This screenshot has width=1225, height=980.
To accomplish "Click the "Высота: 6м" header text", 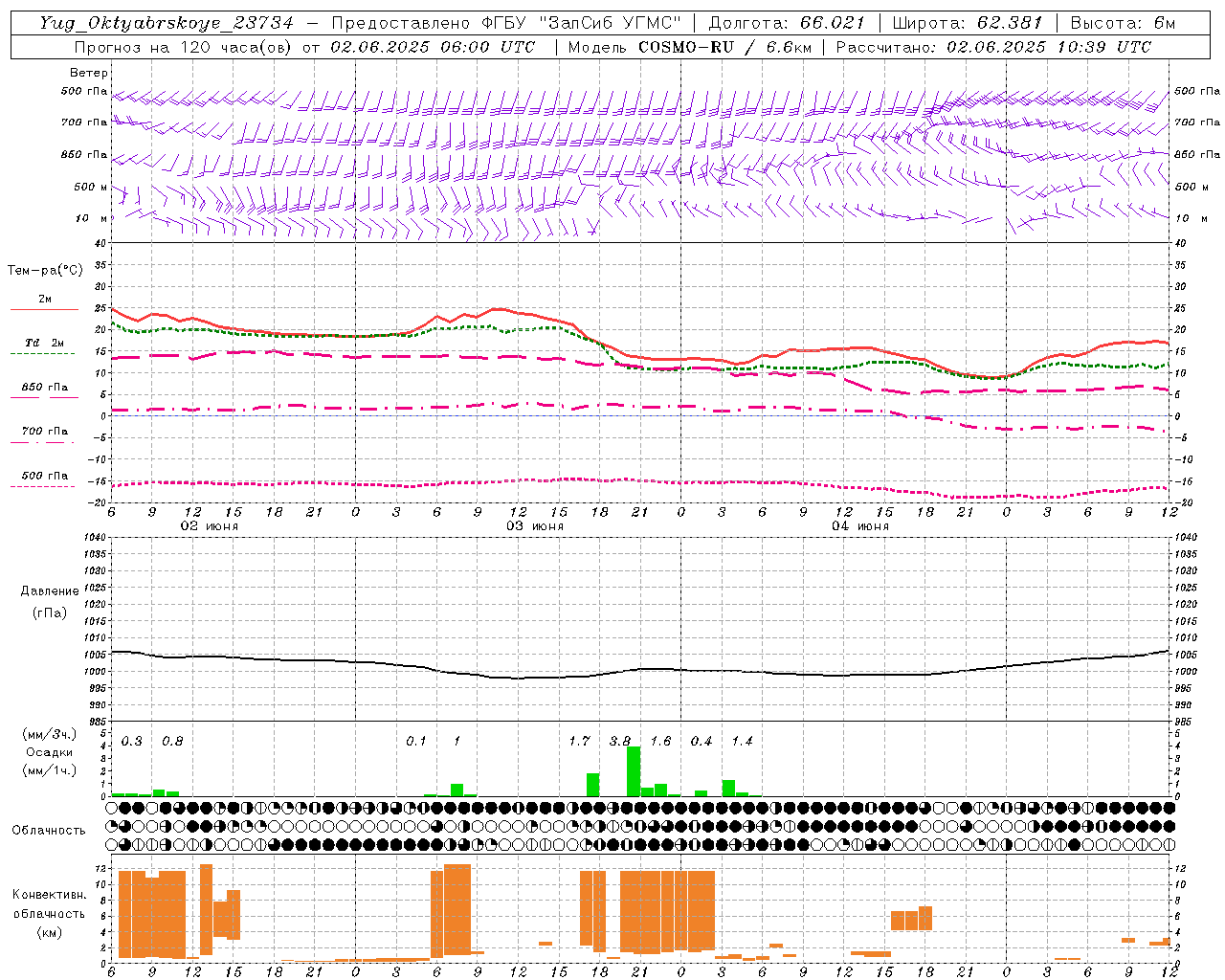I will [1123, 23].
